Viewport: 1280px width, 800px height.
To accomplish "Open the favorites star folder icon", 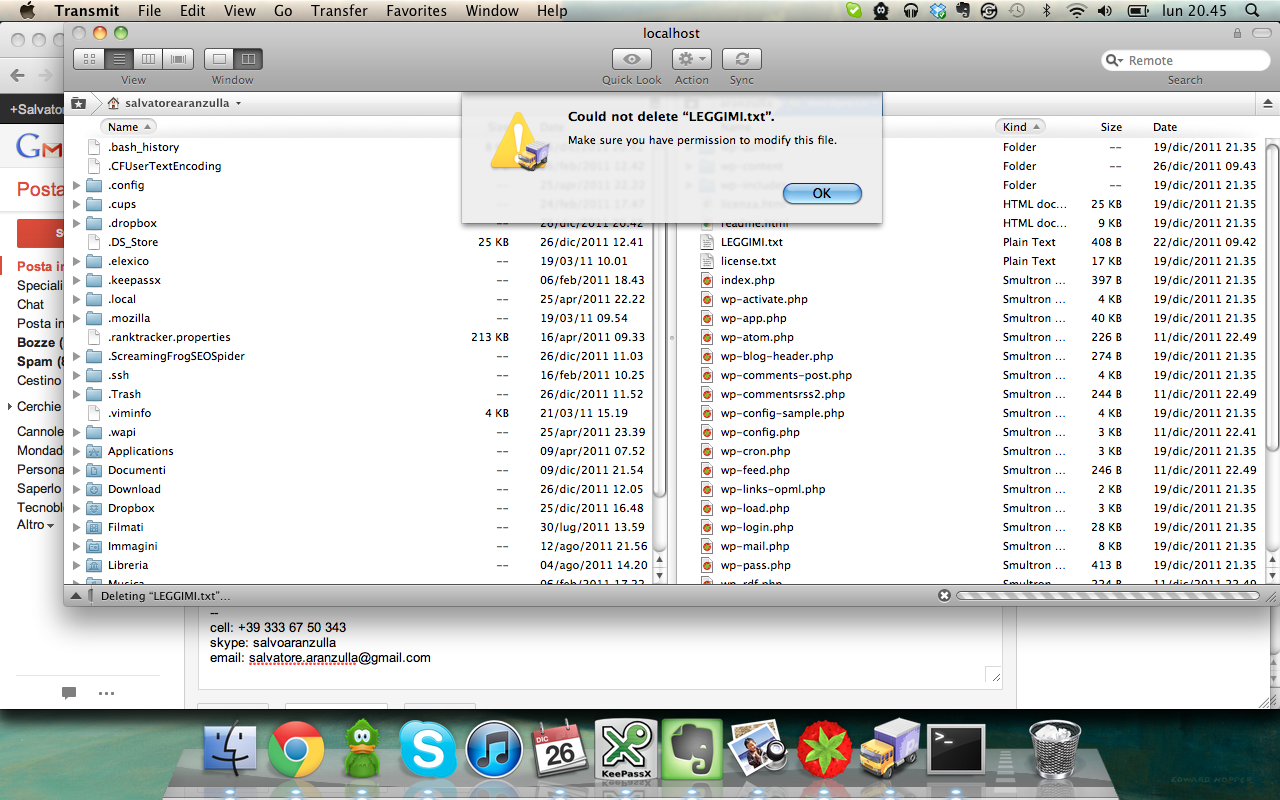I will 78,103.
